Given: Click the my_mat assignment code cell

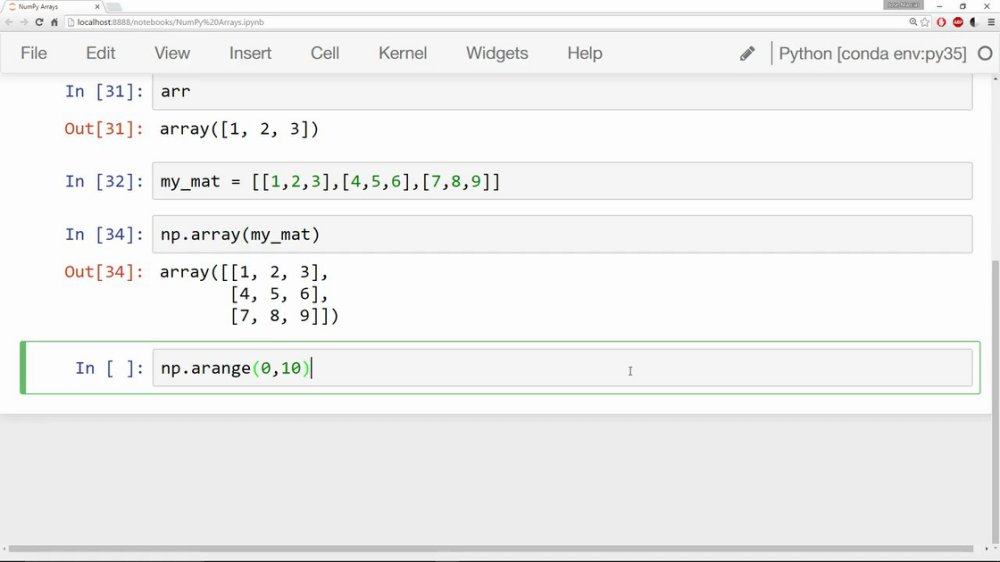Looking at the screenshot, I should (562, 181).
